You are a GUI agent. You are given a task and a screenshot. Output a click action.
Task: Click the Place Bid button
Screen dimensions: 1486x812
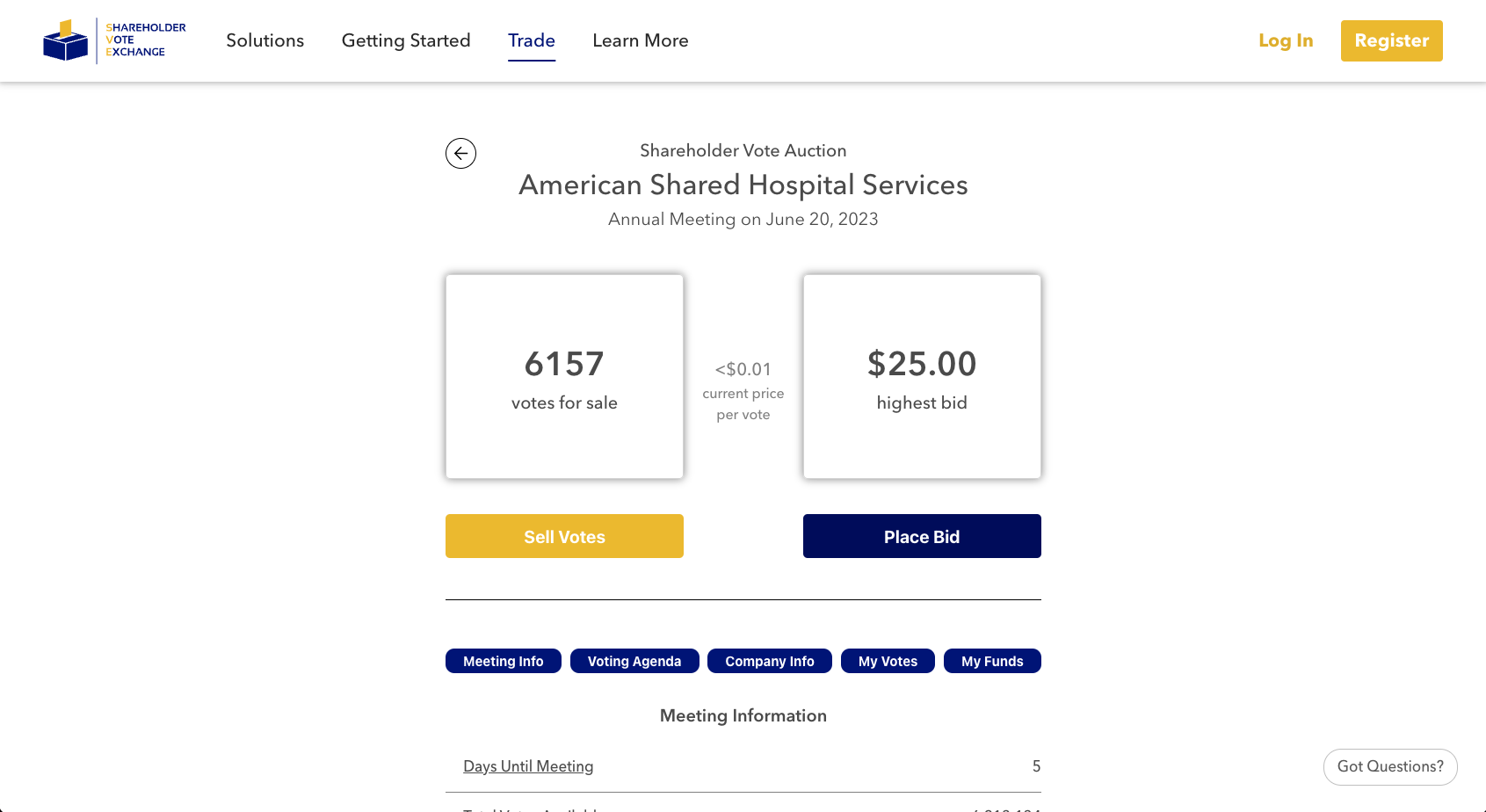pos(922,536)
